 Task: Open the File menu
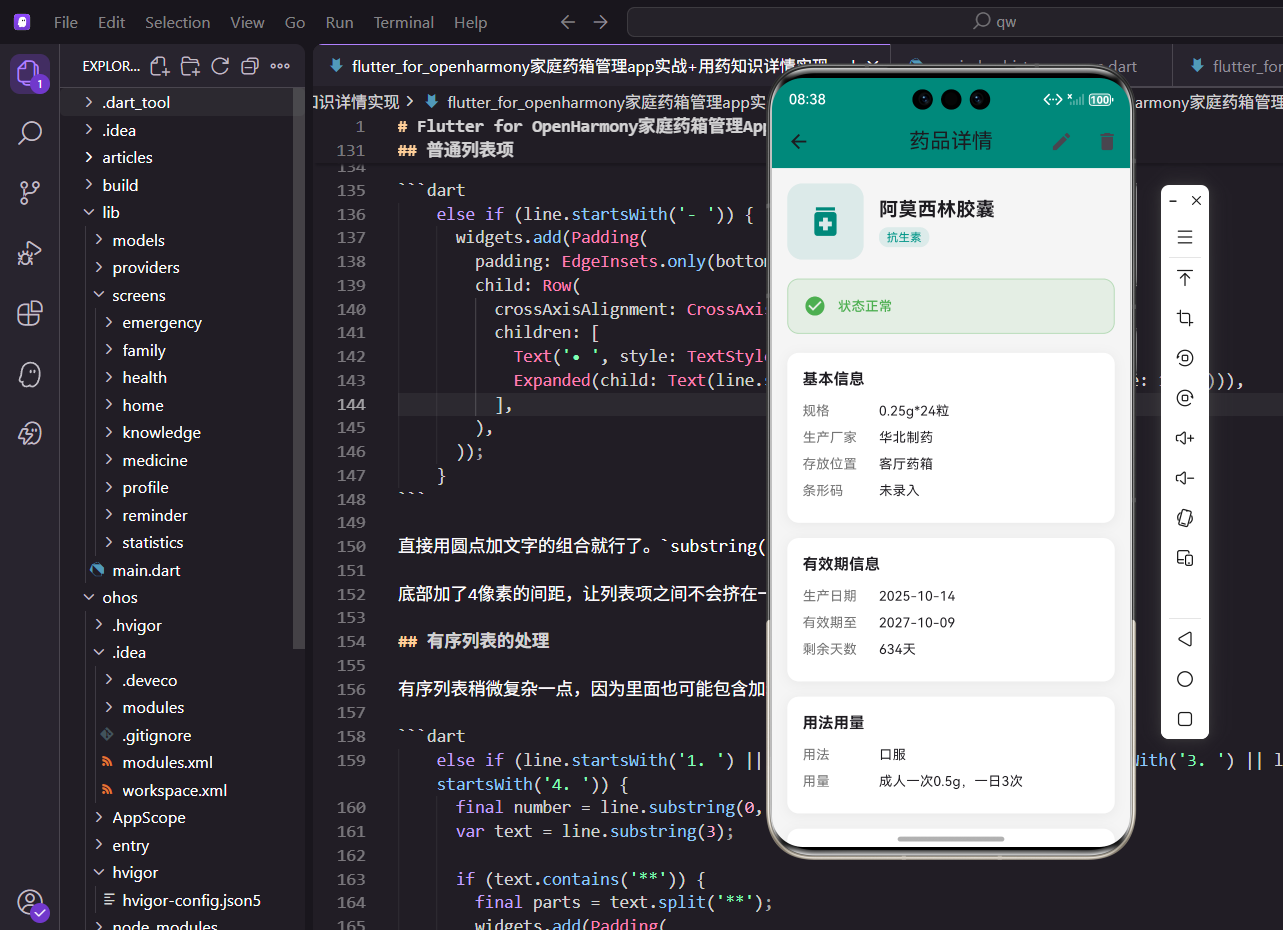coord(66,22)
